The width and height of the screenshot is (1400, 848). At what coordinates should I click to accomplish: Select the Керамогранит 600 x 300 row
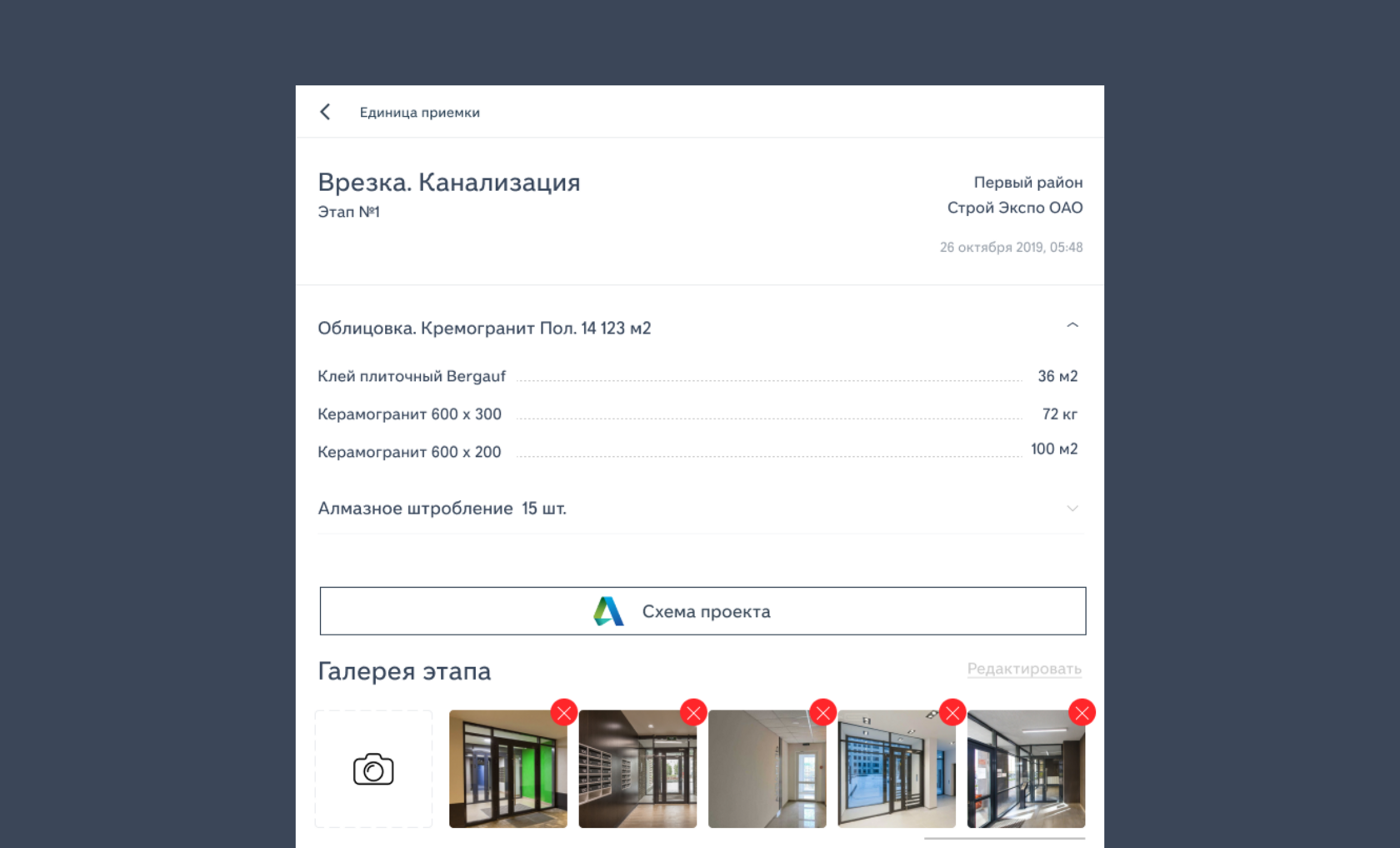pyautogui.click(x=697, y=414)
